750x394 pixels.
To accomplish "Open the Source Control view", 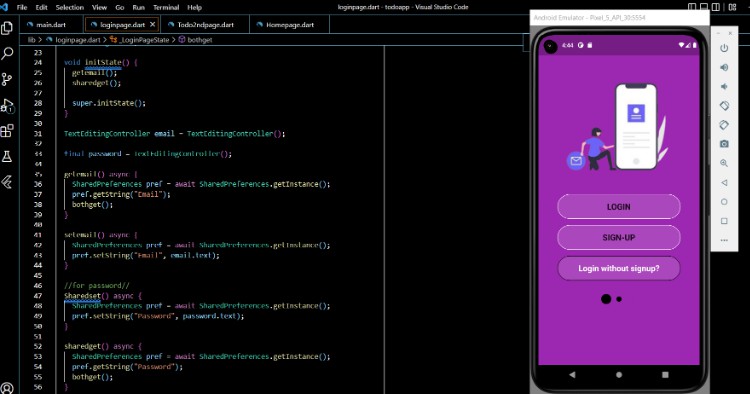I will [7, 79].
